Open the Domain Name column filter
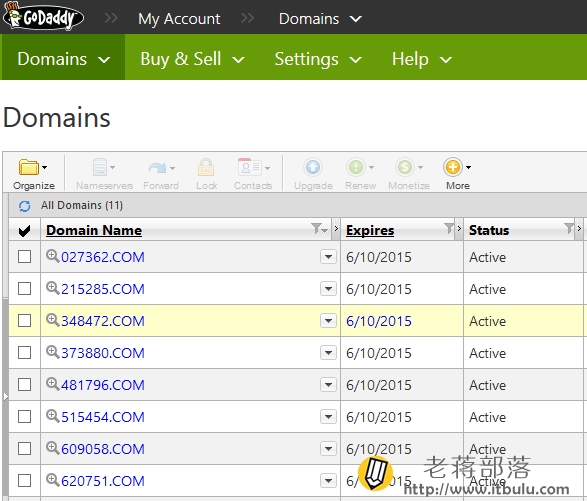The height and width of the screenshot is (501, 587). click(319, 228)
